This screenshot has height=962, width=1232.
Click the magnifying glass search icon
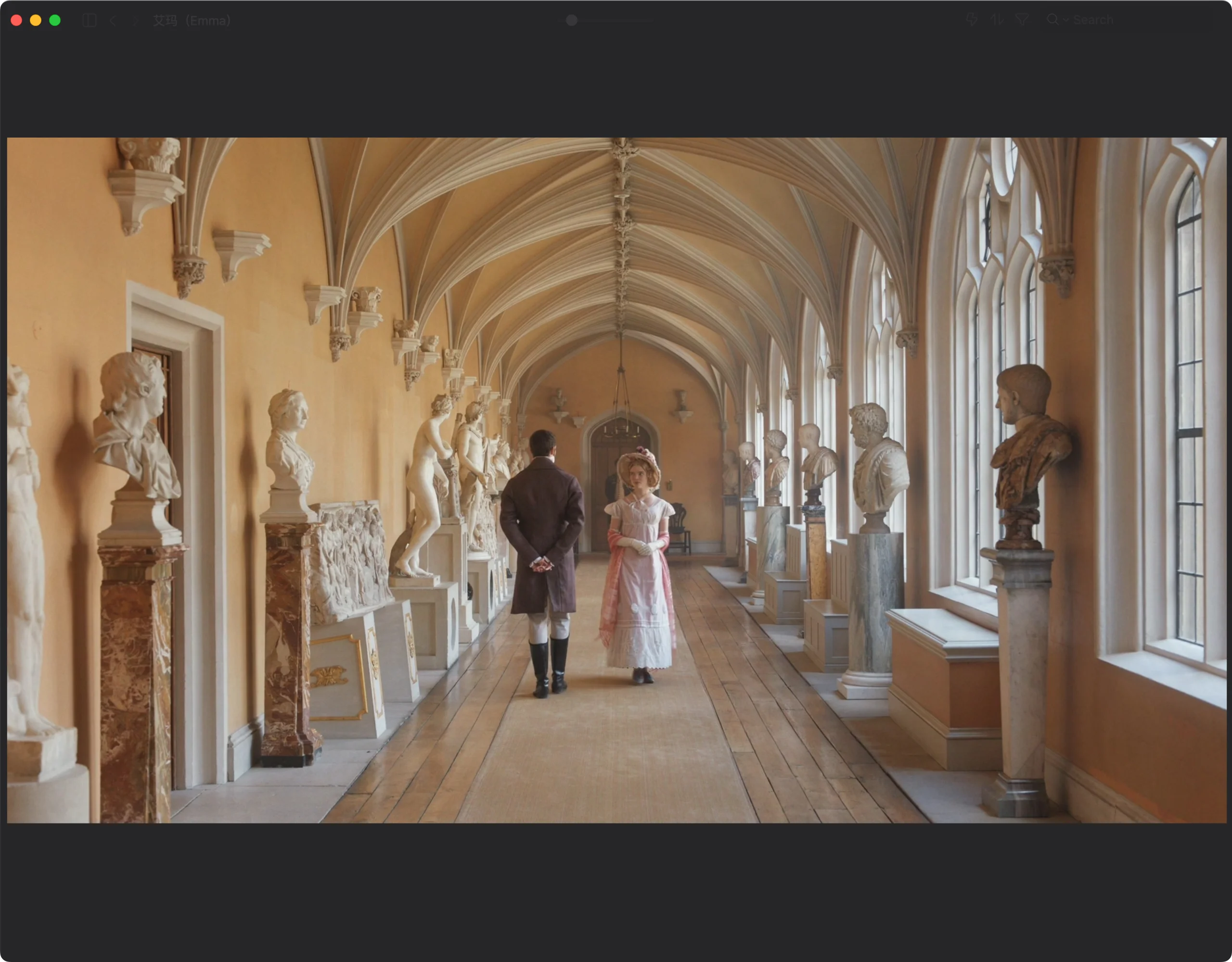point(1052,20)
